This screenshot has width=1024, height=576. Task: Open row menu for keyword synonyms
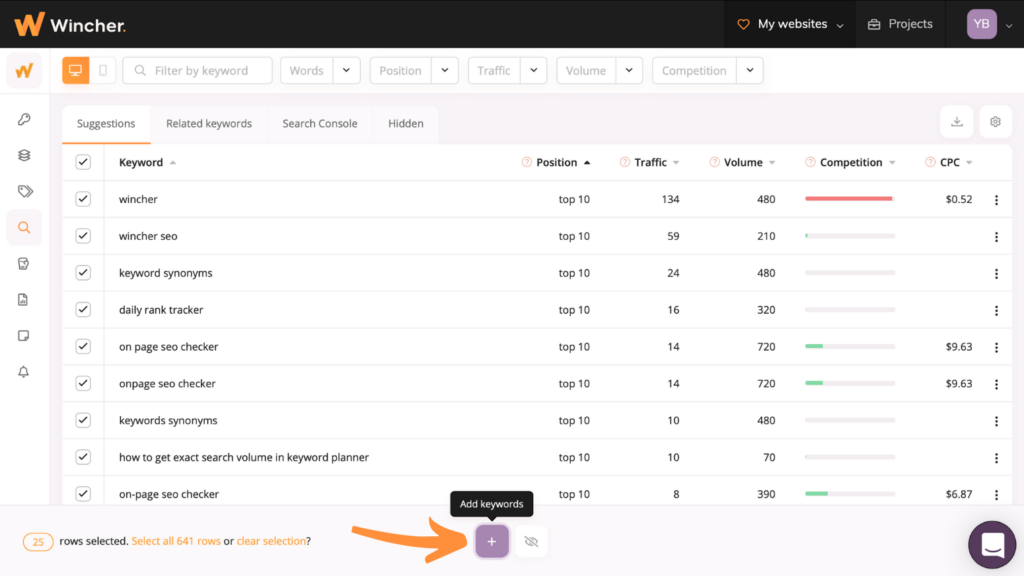(x=997, y=274)
